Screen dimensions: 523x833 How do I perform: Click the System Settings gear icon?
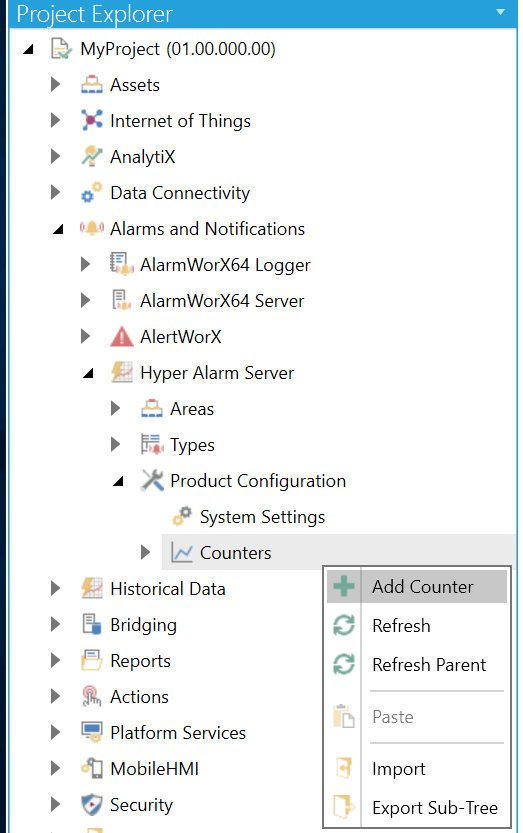pos(182,516)
